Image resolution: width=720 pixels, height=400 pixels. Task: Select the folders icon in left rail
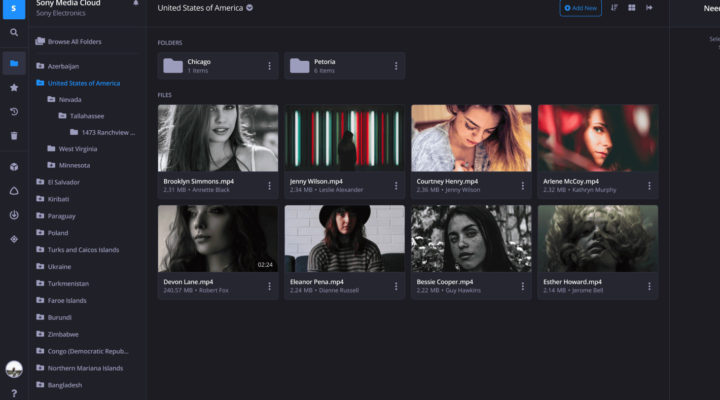tap(14, 63)
